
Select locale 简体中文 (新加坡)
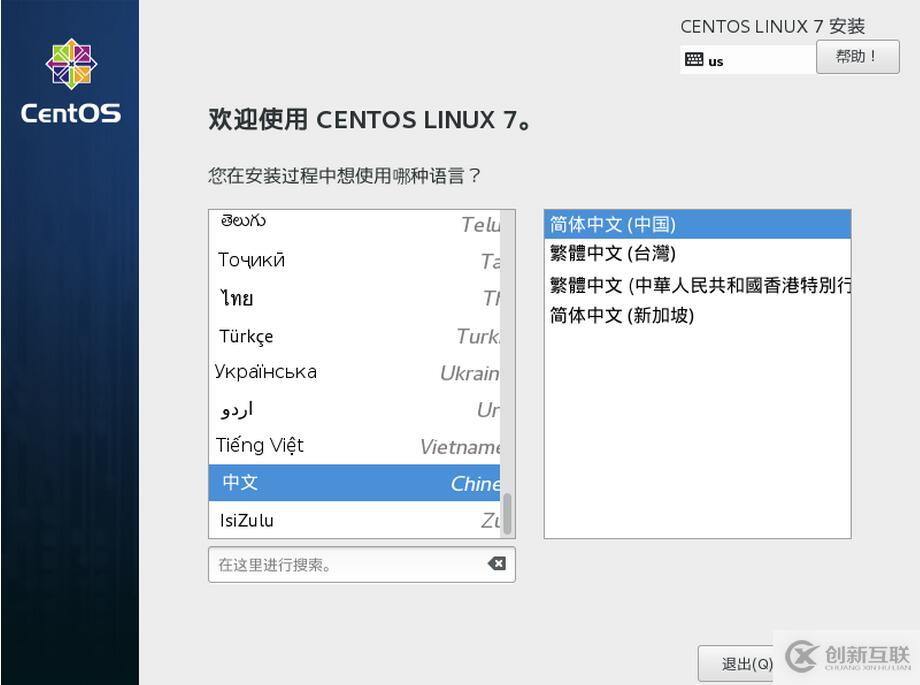coord(697,315)
